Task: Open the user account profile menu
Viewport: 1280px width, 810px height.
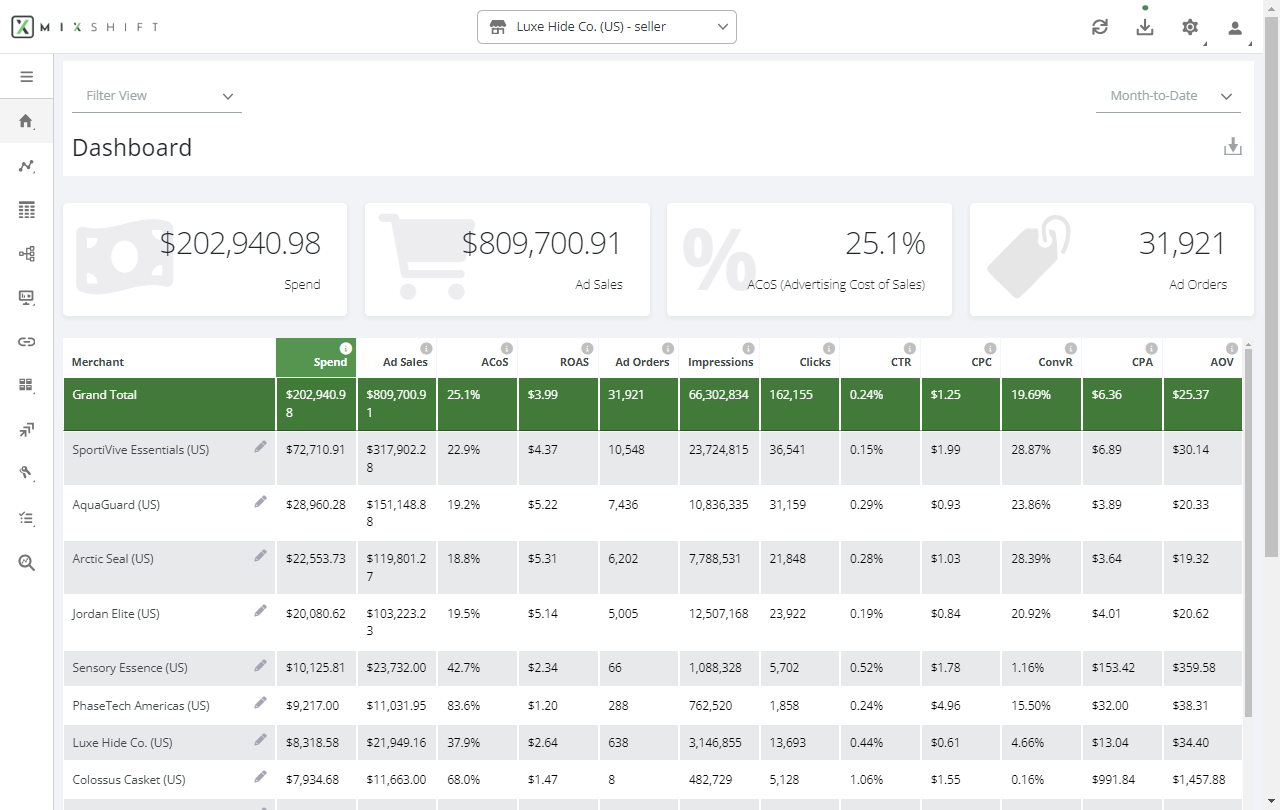Action: point(1235,28)
